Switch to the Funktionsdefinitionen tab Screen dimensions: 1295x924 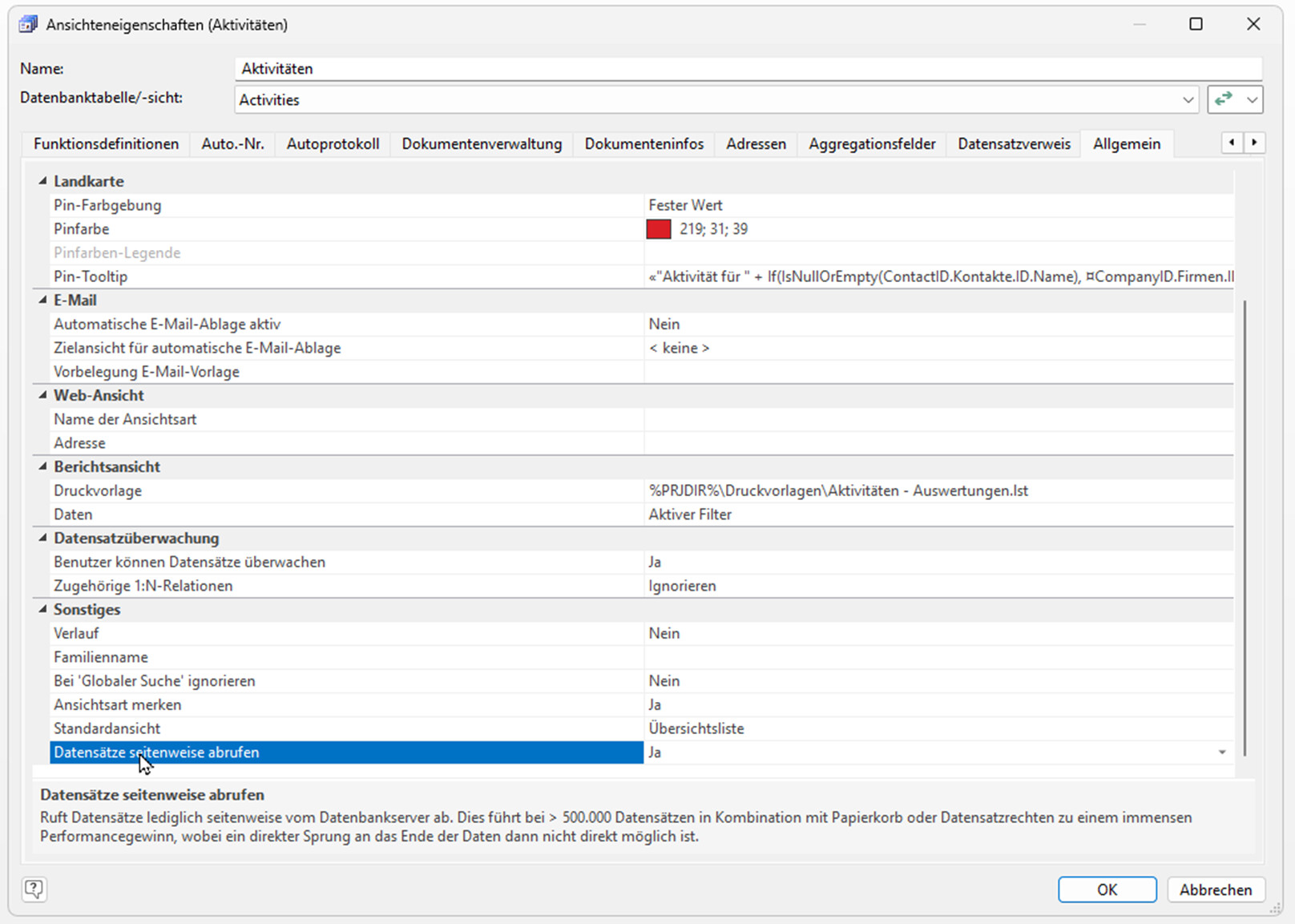[106, 143]
